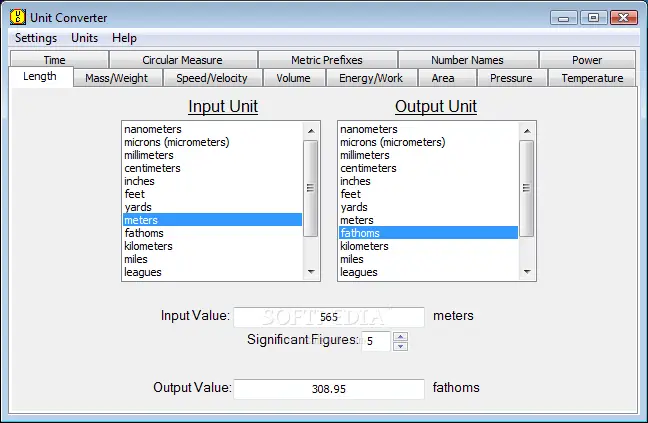Select kilometers in Input Unit list

click(x=212, y=246)
